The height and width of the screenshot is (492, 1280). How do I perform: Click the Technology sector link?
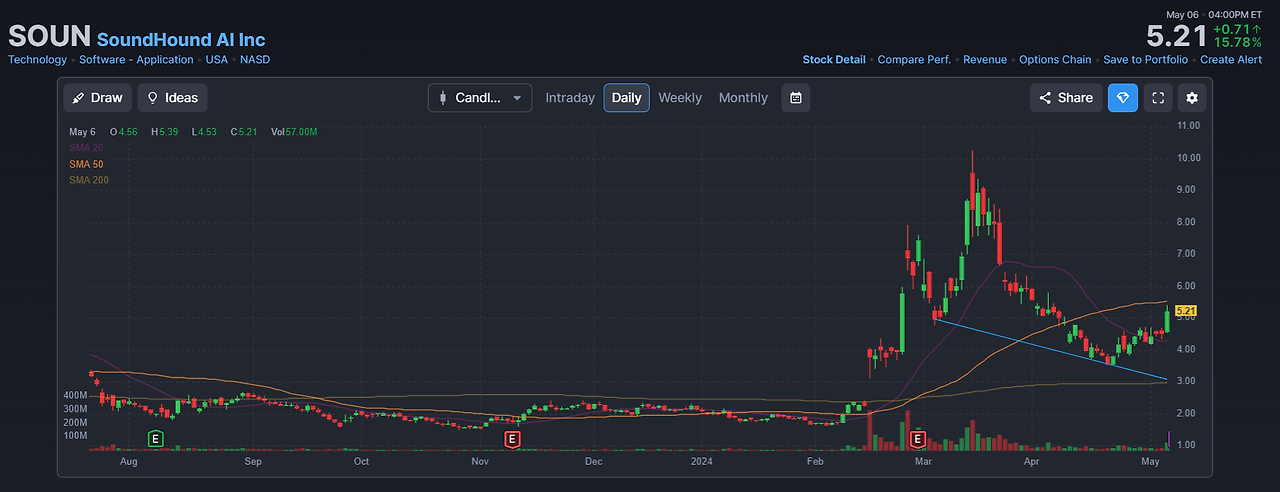click(x=38, y=60)
